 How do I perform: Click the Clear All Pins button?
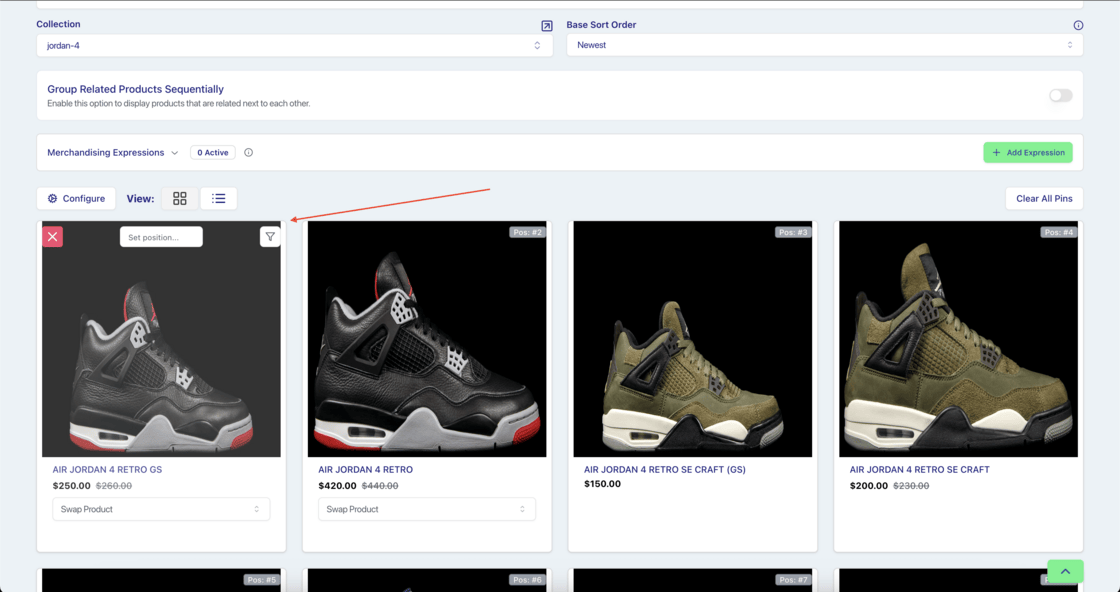(1044, 199)
